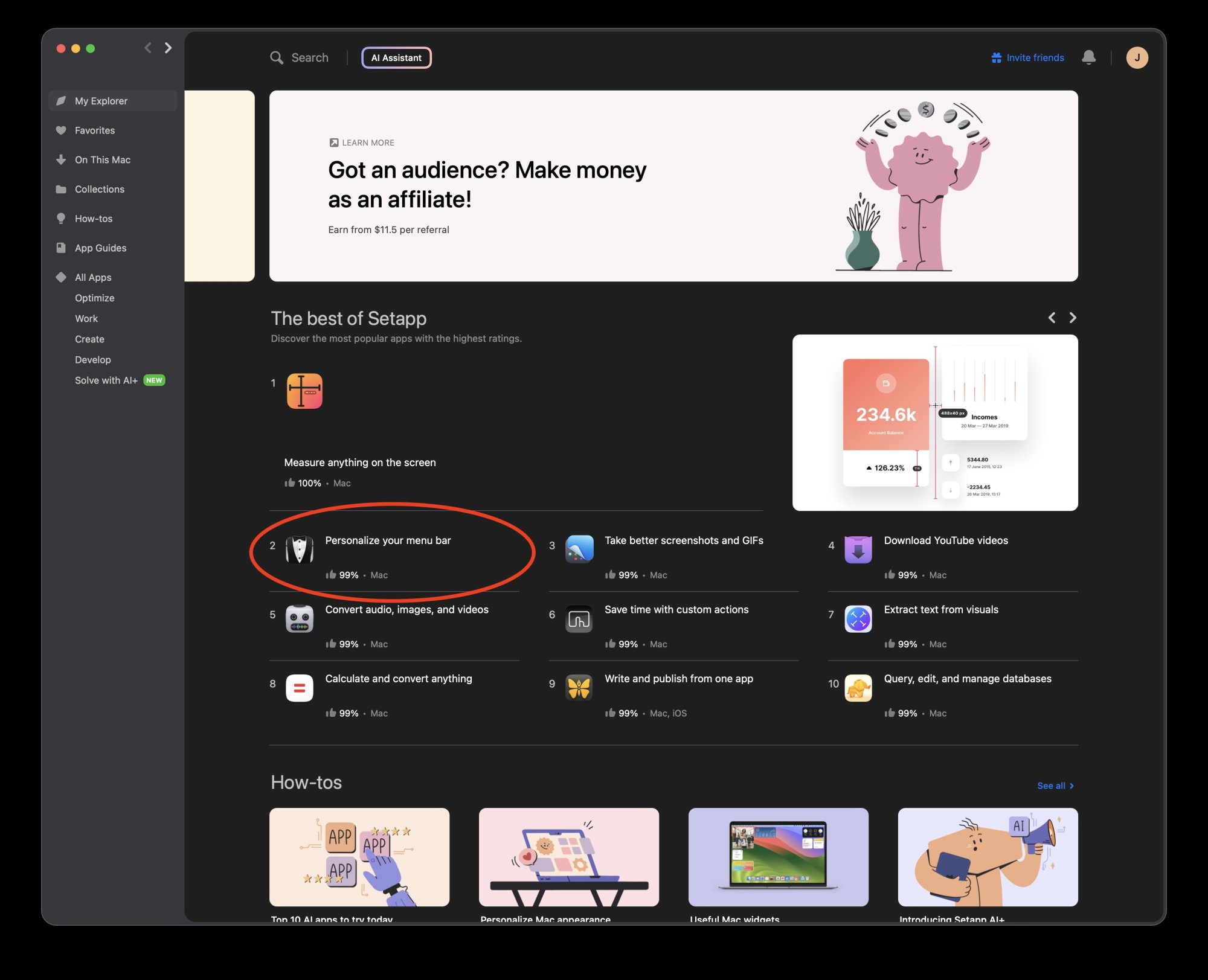Open the red equals calculator app icon
Viewport: 1208px width, 980px height.
pos(300,688)
